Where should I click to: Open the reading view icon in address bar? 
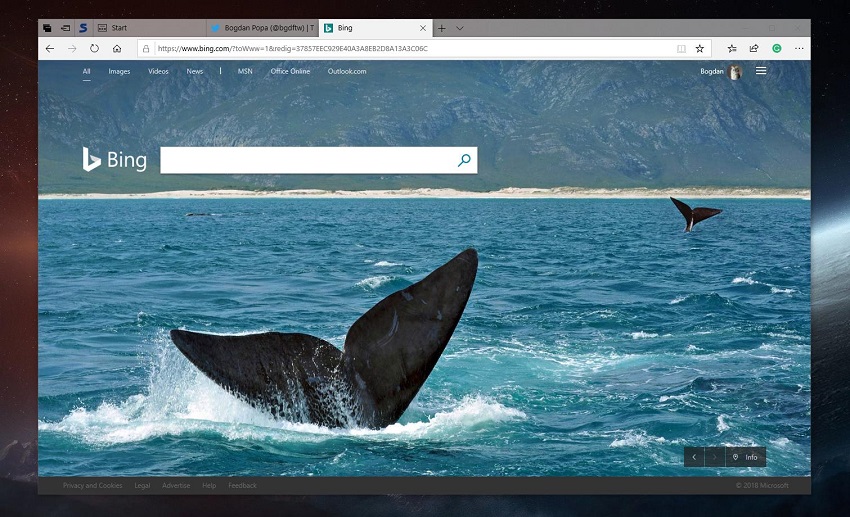click(x=681, y=48)
